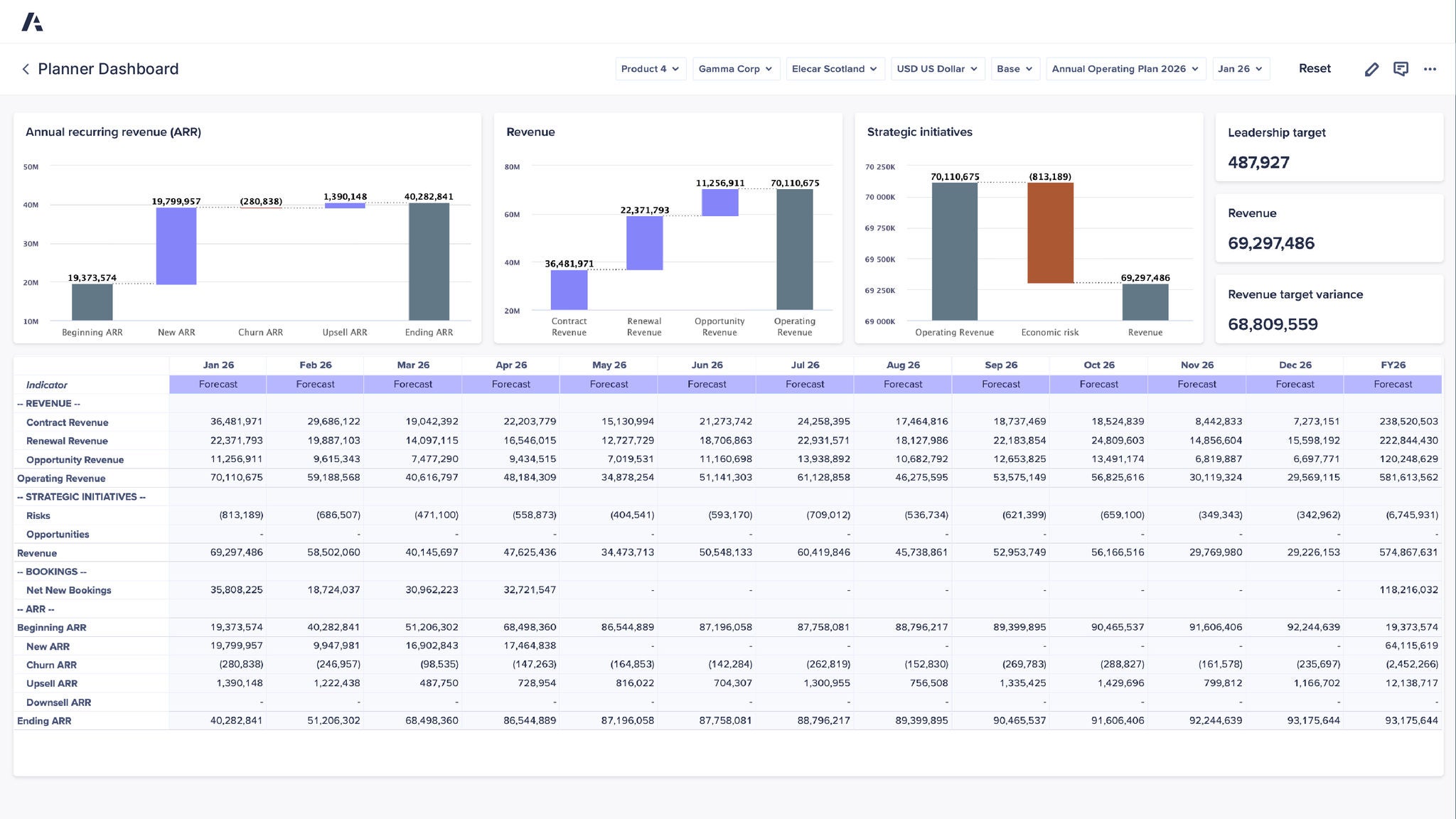Image resolution: width=1456 pixels, height=819 pixels.
Task: Click the Planner Dashboard title link
Action: tap(108, 69)
